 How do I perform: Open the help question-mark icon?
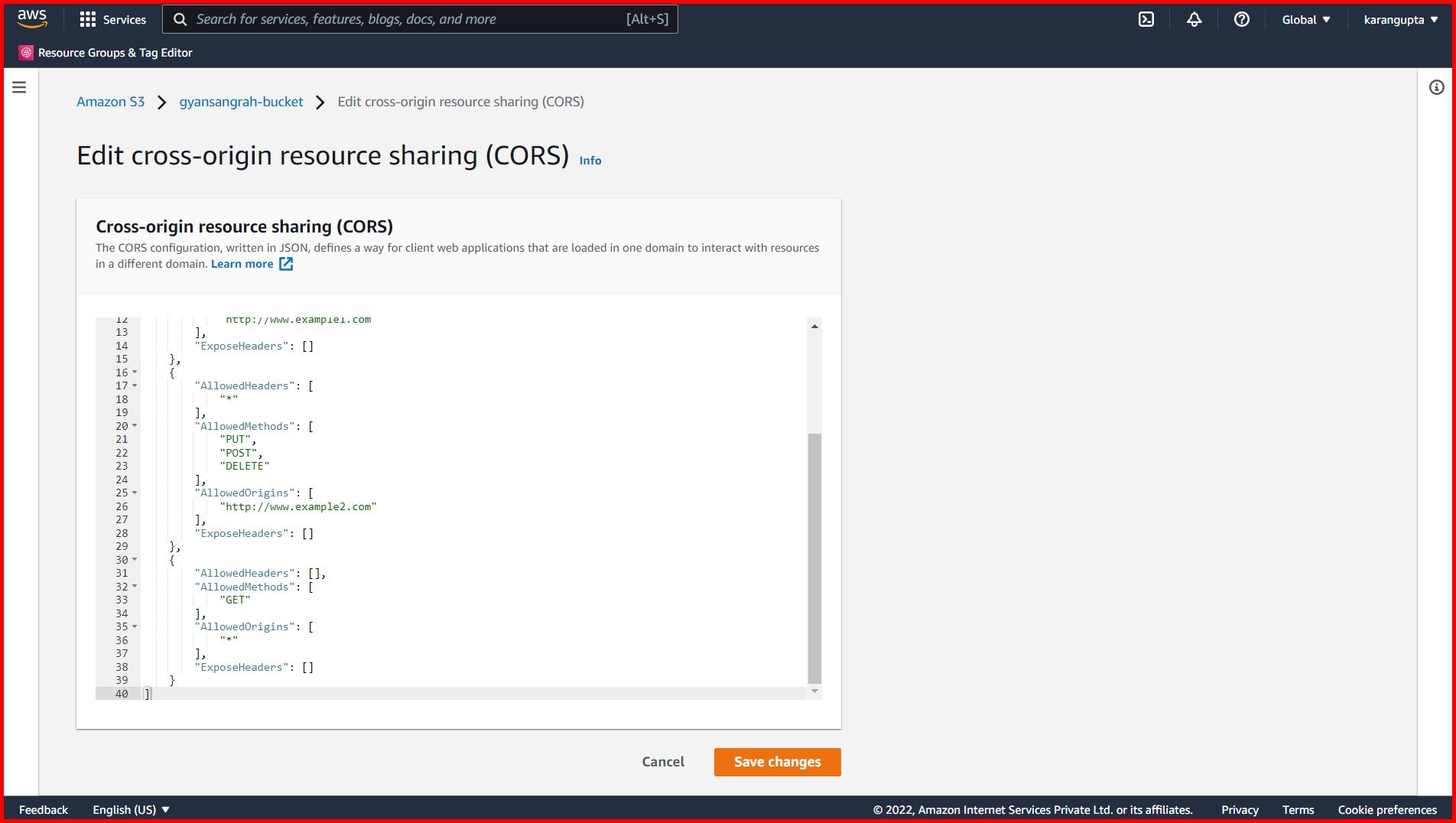(1240, 19)
